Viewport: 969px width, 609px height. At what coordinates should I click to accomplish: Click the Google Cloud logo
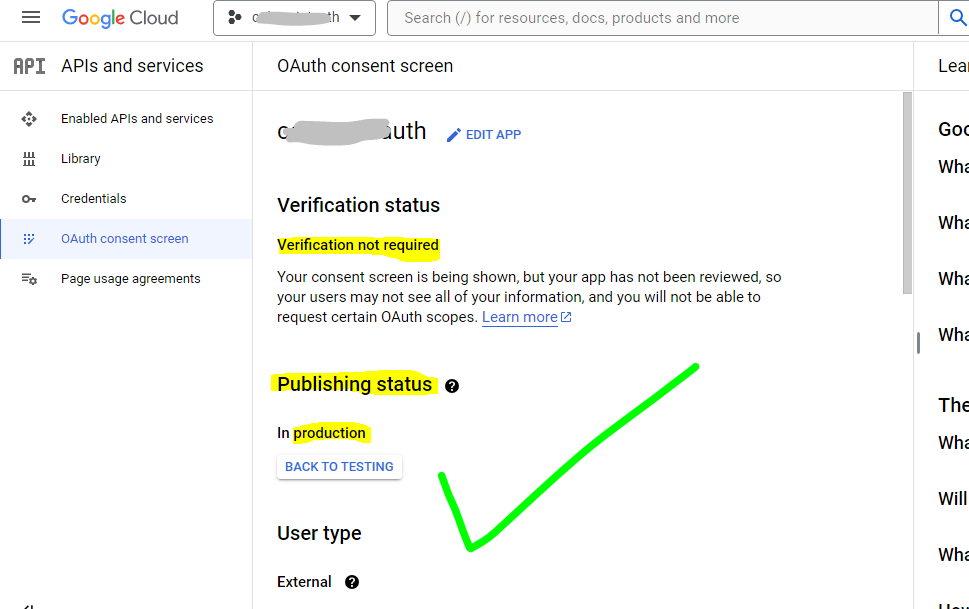[120, 18]
